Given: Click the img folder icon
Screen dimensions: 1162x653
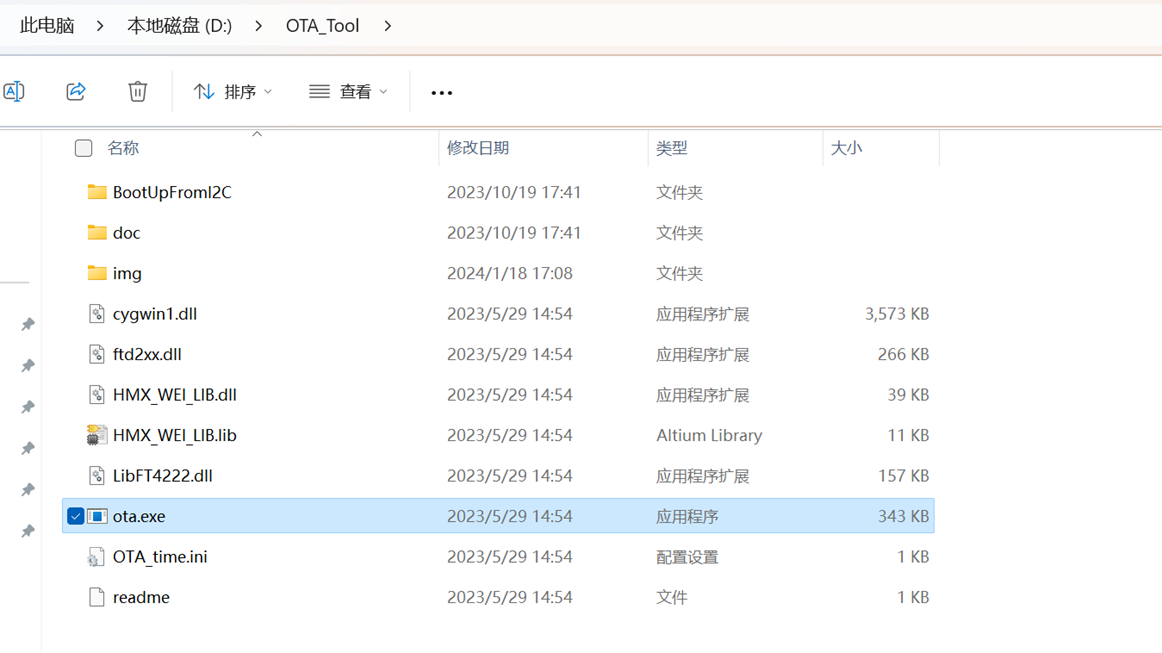Looking at the screenshot, I should point(96,273).
